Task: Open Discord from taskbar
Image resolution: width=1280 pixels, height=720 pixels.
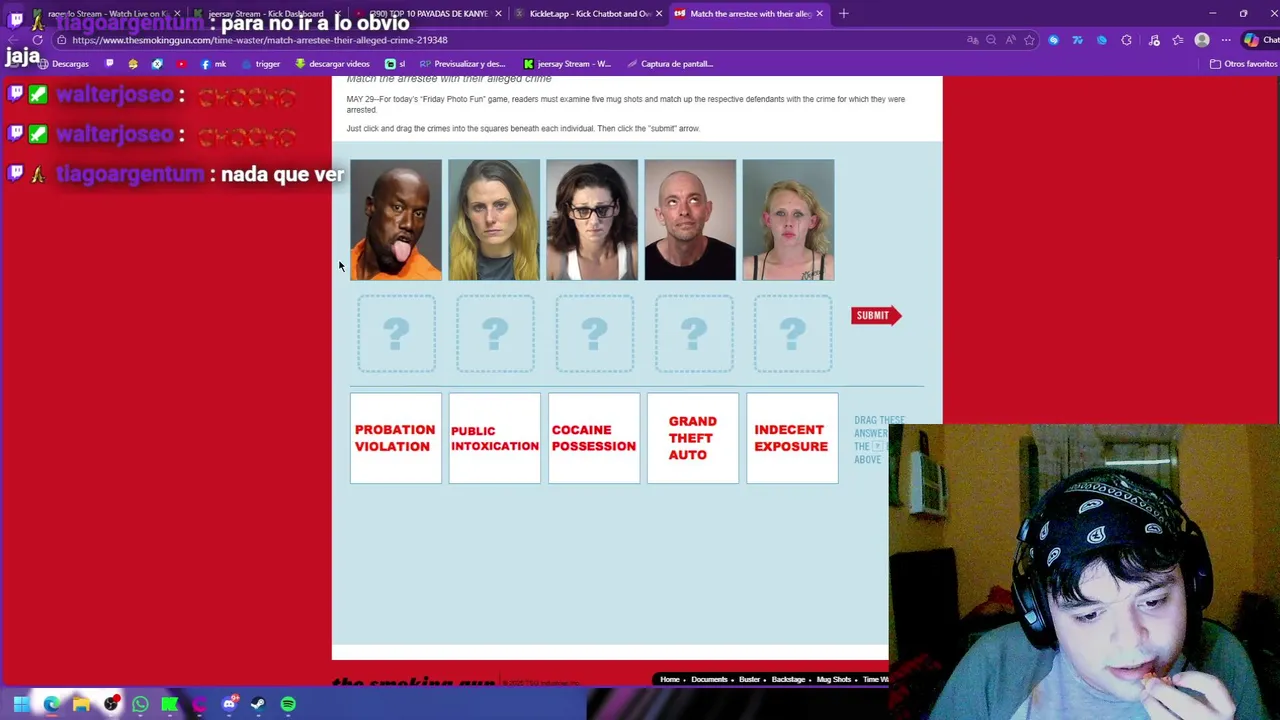Action: (x=229, y=705)
